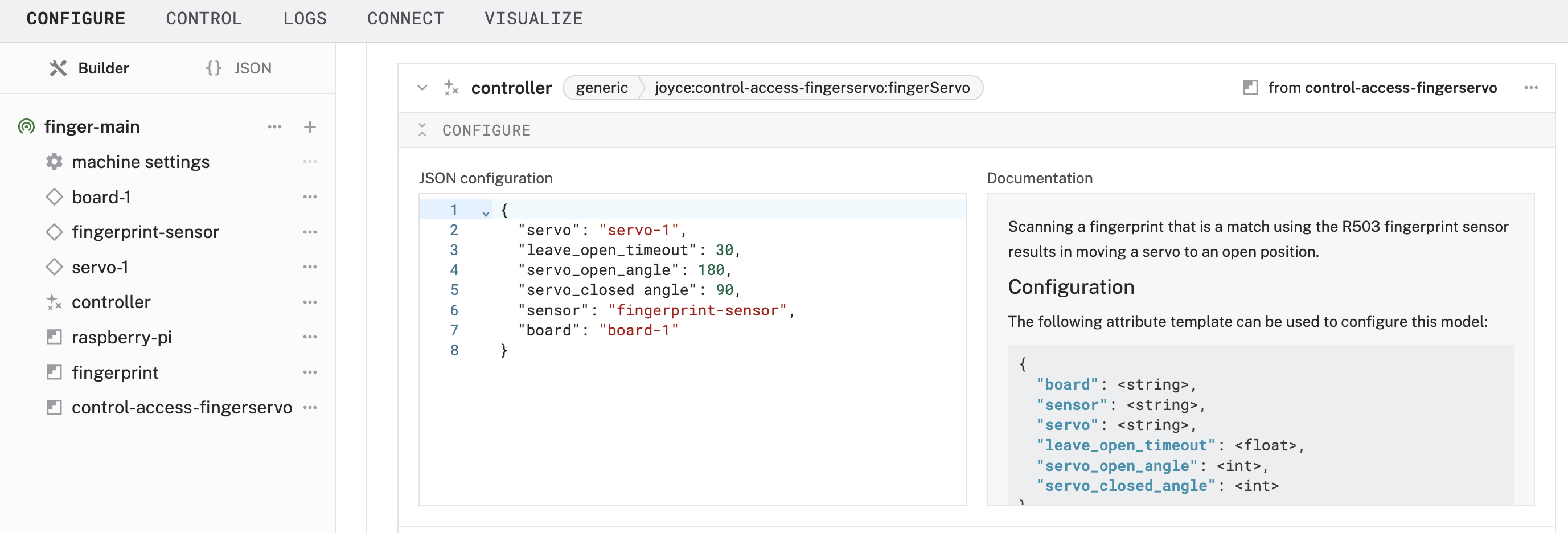
Task: Click servo-1 diamond icon
Action: 54,267
